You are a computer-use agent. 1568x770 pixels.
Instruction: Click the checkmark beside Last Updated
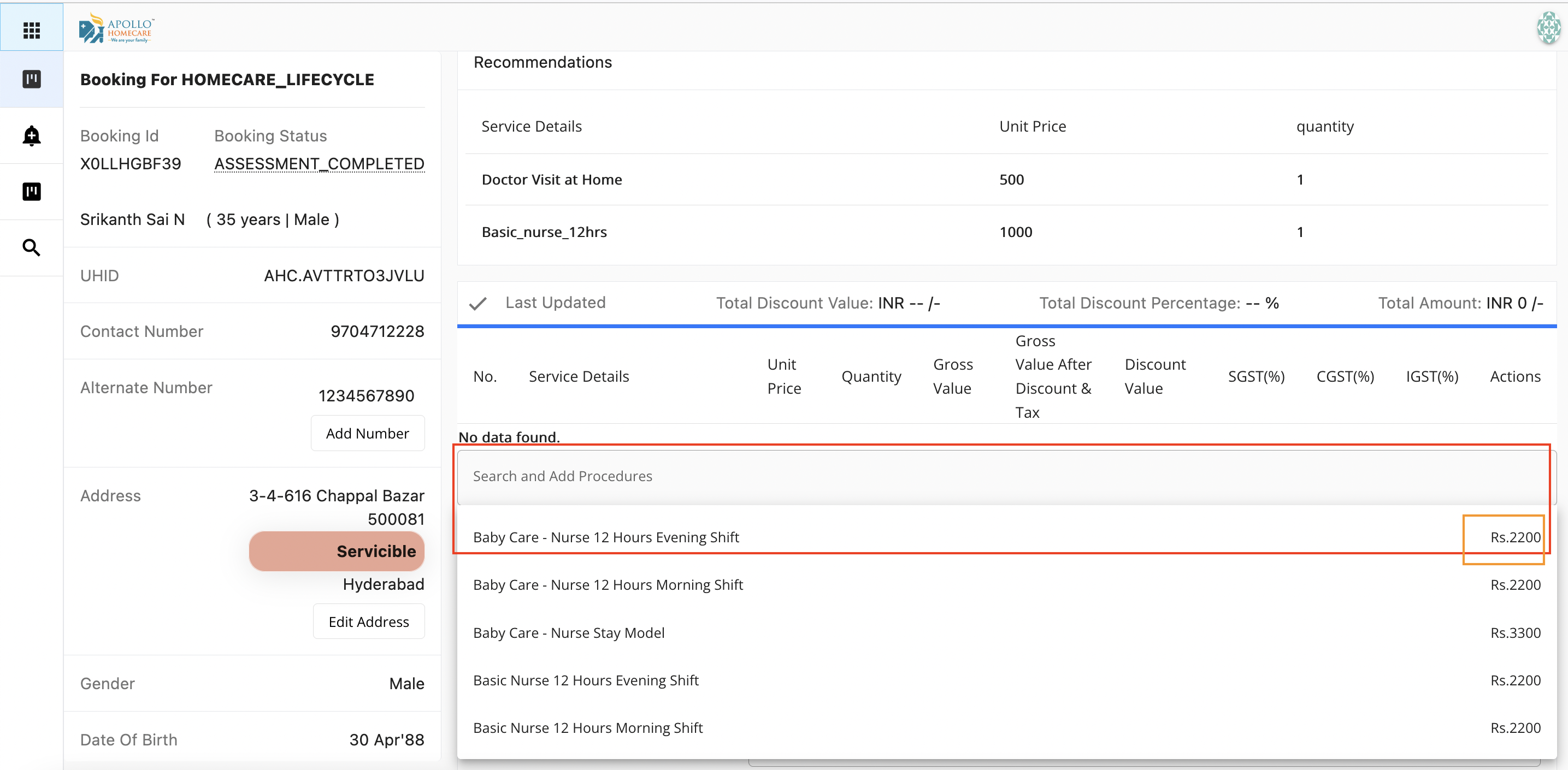(478, 303)
